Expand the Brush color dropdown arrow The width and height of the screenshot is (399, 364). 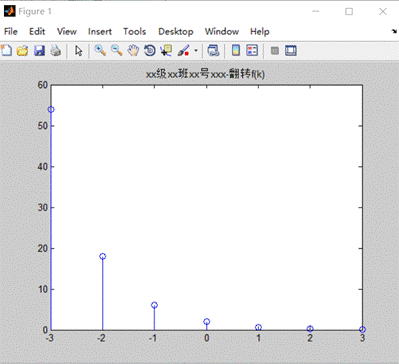tap(196, 51)
